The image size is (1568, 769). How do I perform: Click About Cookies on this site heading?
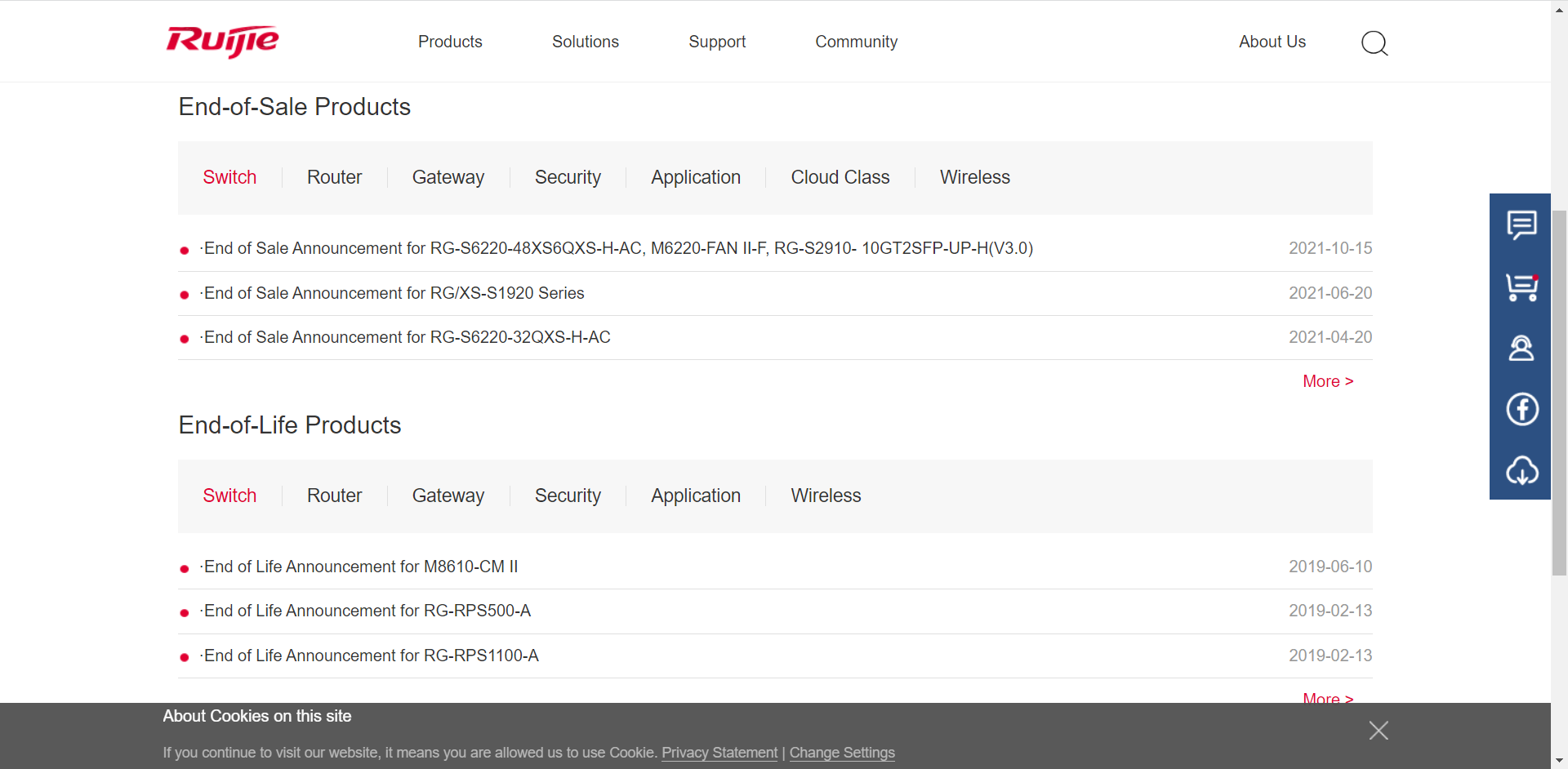pos(257,716)
